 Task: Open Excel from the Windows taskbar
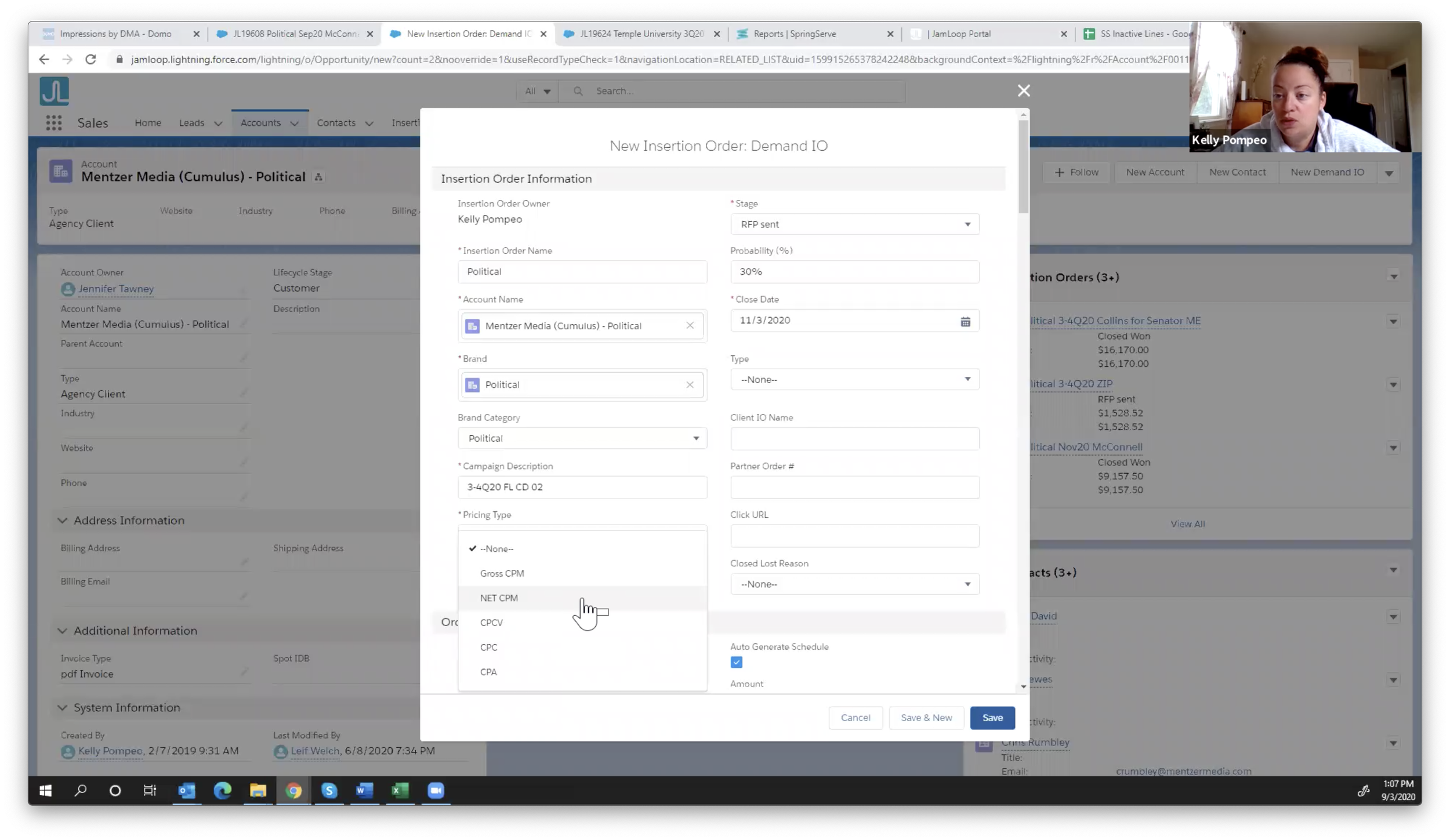click(x=400, y=790)
